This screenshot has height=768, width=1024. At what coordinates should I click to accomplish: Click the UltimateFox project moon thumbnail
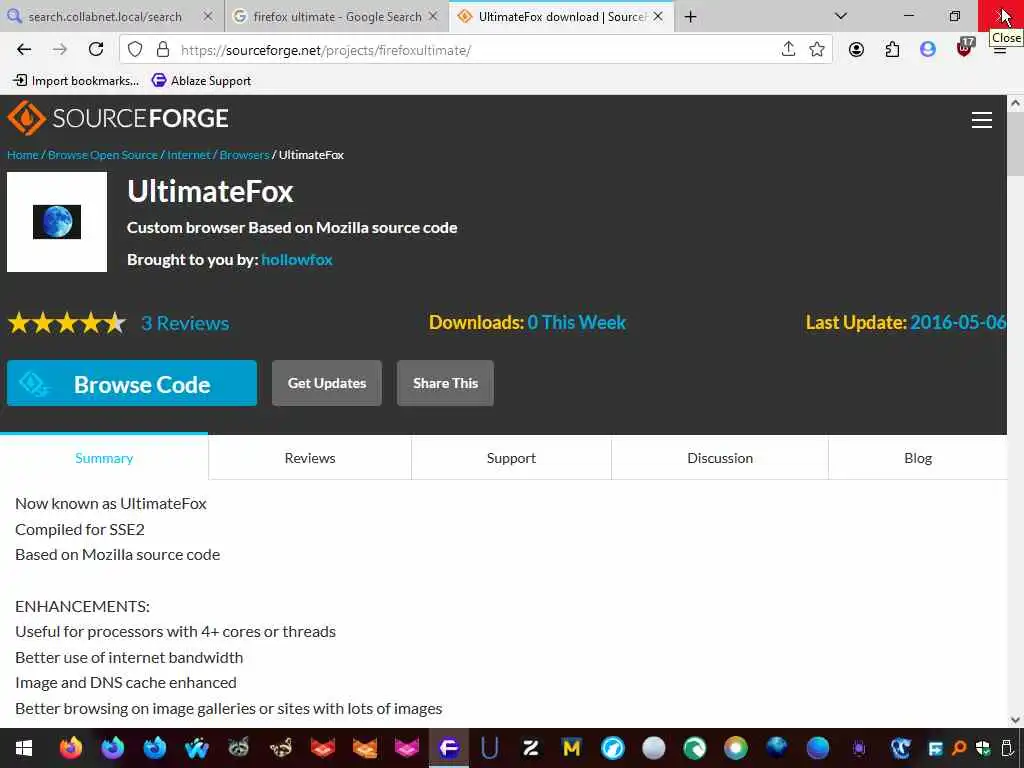[x=57, y=222]
